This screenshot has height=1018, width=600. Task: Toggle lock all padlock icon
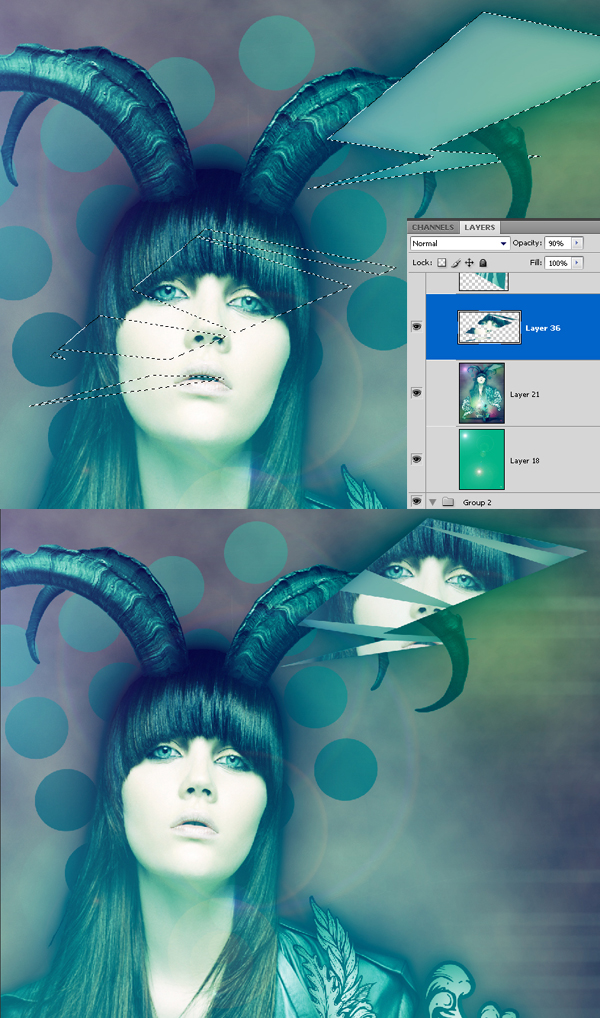click(483, 263)
